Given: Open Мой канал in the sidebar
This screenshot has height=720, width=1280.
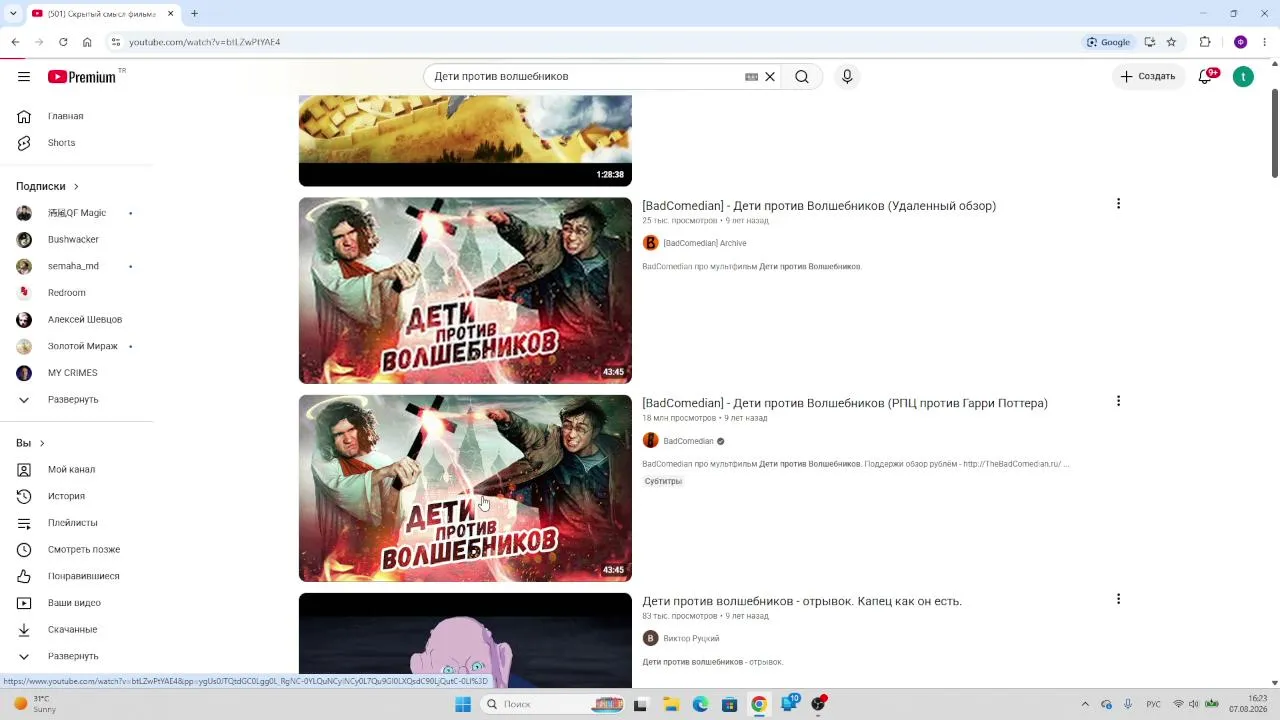Looking at the screenshot, I should 72,470.
